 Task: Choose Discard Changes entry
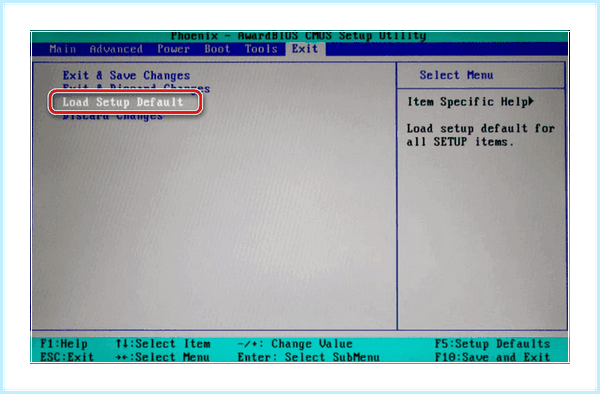point(113,116)
